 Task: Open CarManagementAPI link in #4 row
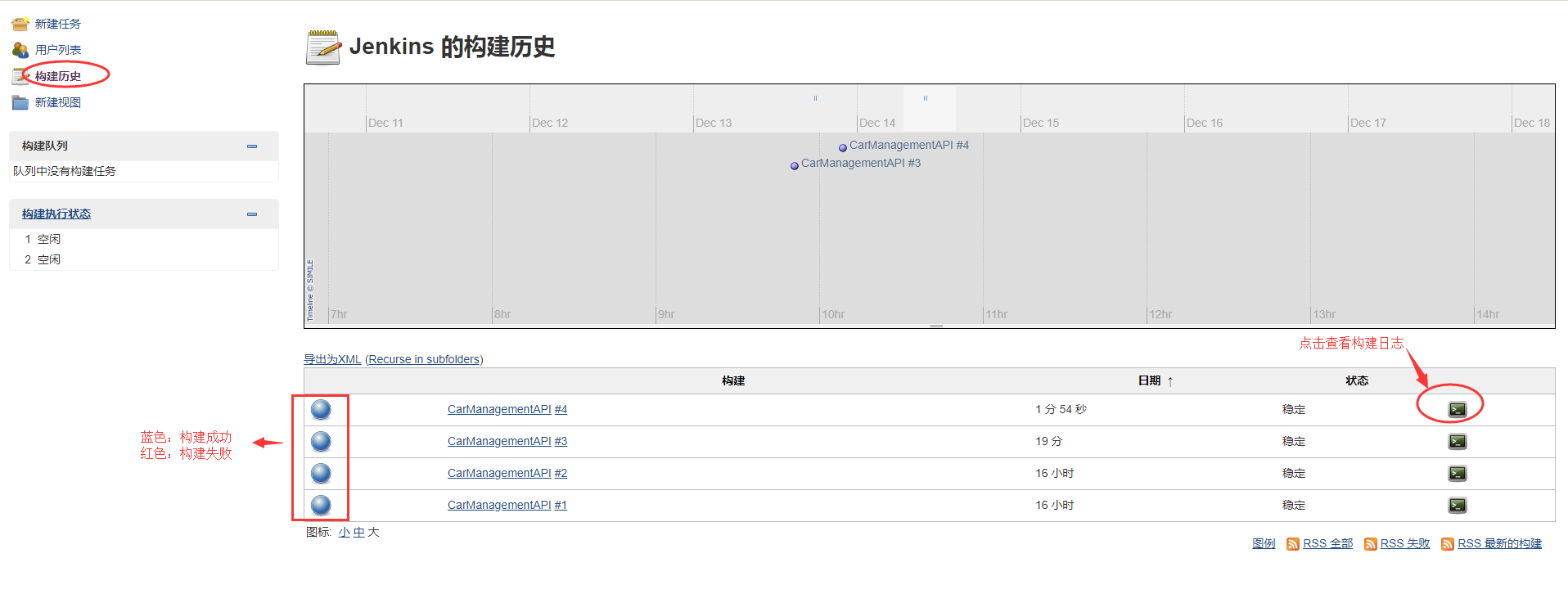tap(499, 409)
